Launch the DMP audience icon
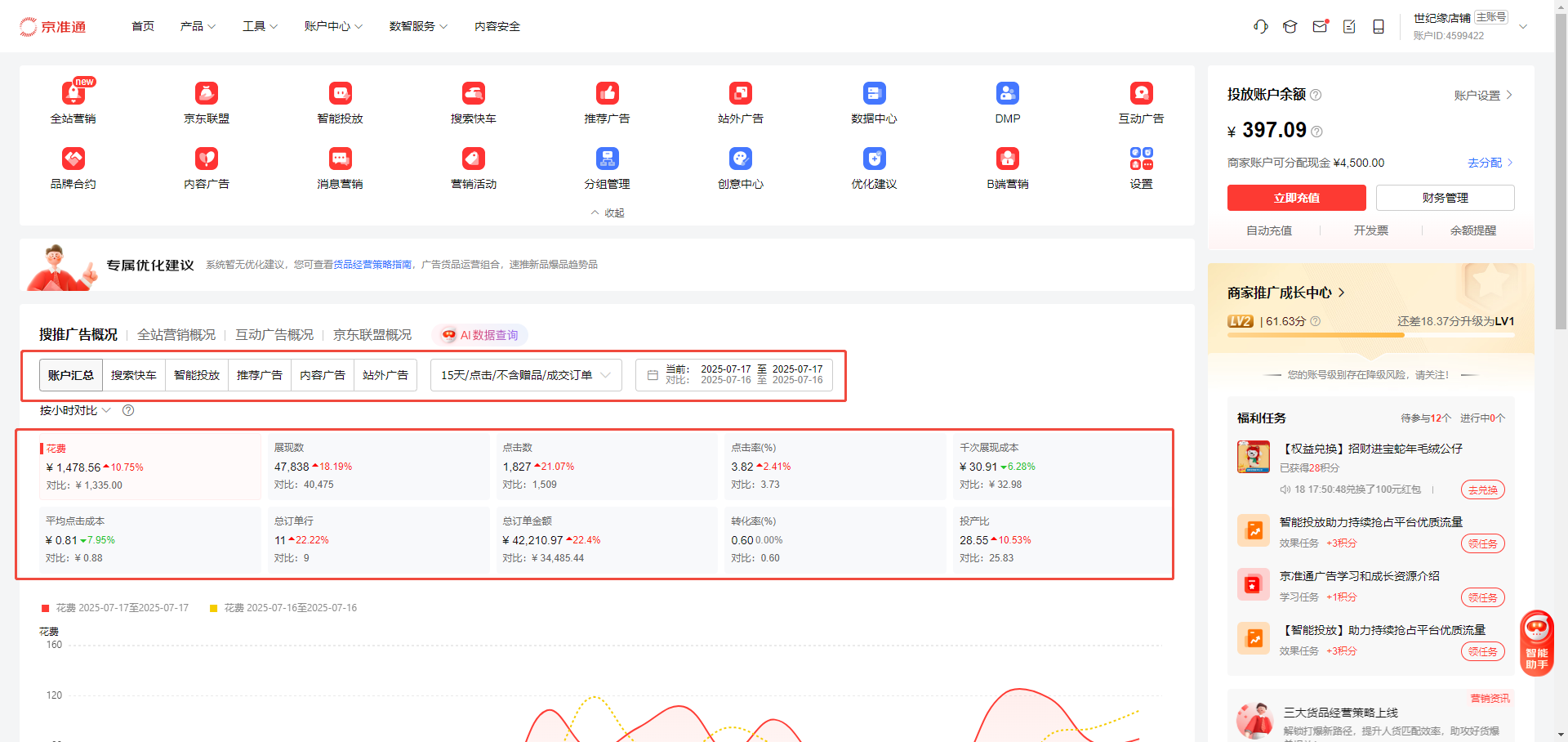Image resolution: width=1568 pixels, height=742 pixels. pos(1007,94)
